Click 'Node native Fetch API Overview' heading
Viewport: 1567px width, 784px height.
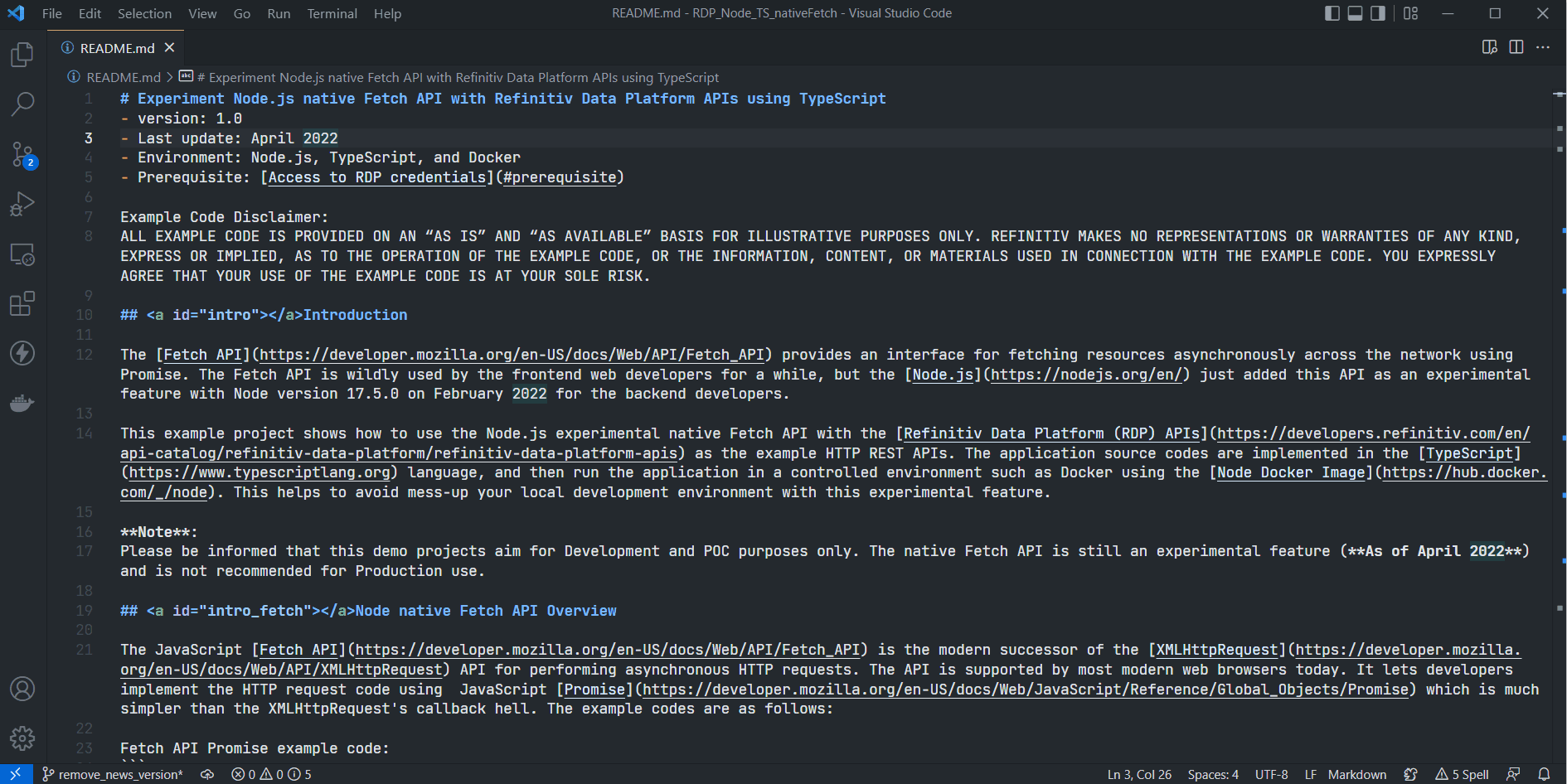(486, 611)
